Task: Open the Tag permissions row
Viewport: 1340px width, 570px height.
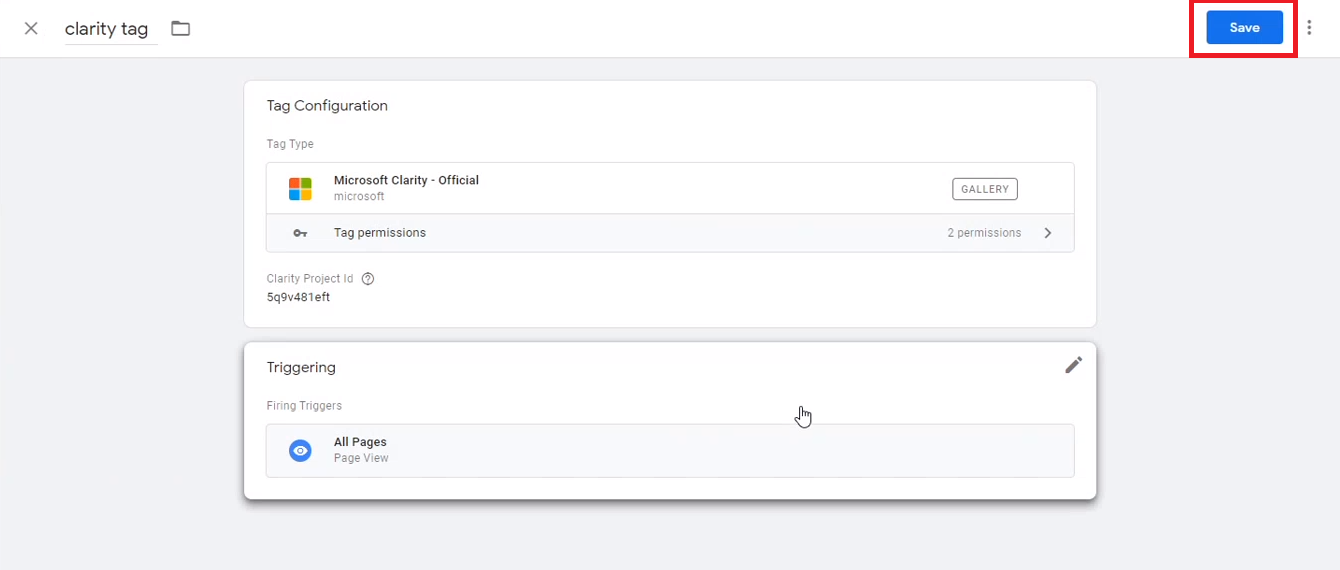Action: [x=670, y=233]
